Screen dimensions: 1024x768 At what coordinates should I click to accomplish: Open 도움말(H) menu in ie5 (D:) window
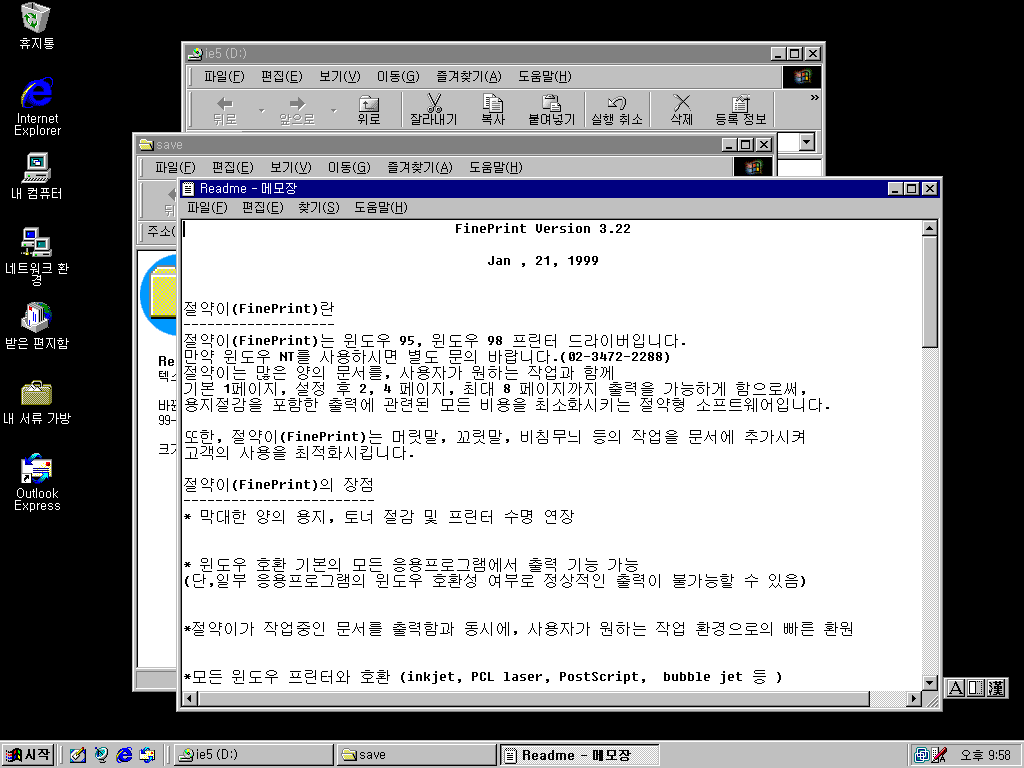point(545,77)
